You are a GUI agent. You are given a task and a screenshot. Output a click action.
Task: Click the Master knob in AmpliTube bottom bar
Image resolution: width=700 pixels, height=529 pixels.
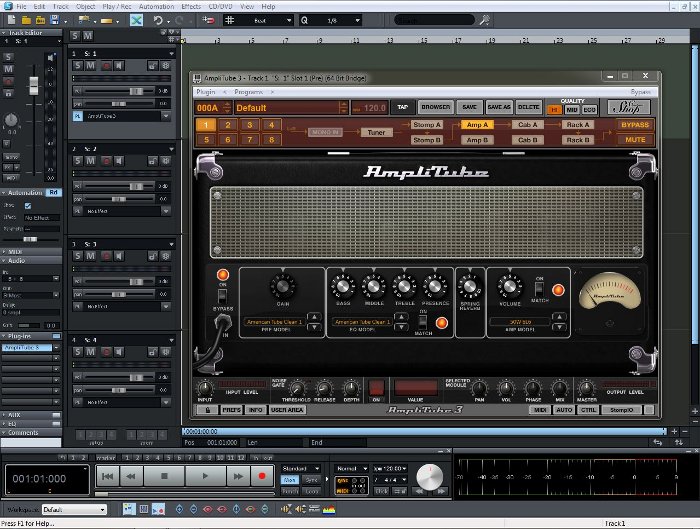click(x=587, y=388)
